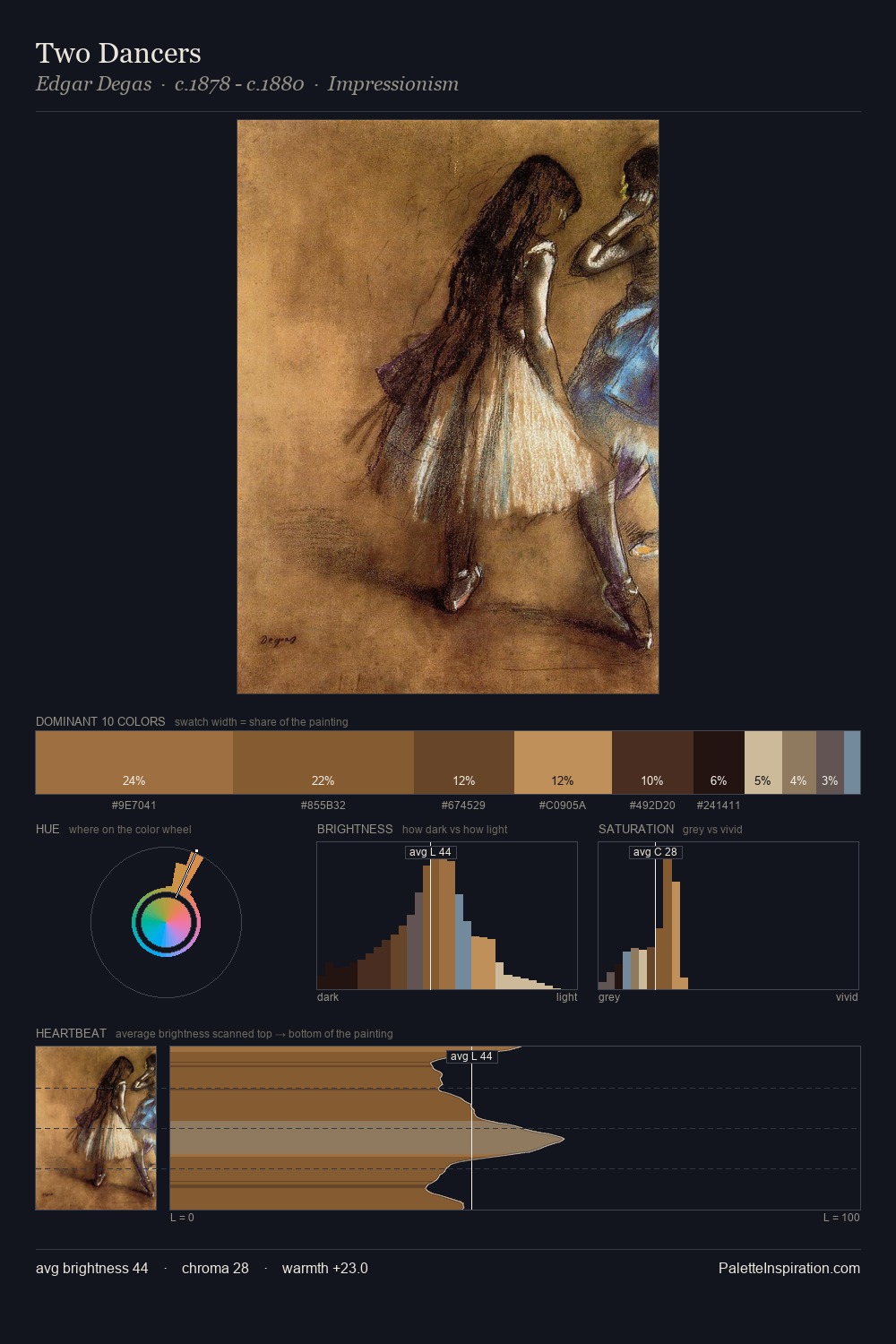Click the Two Dancers title heading
896x1344 pixels.
(118, 54)
